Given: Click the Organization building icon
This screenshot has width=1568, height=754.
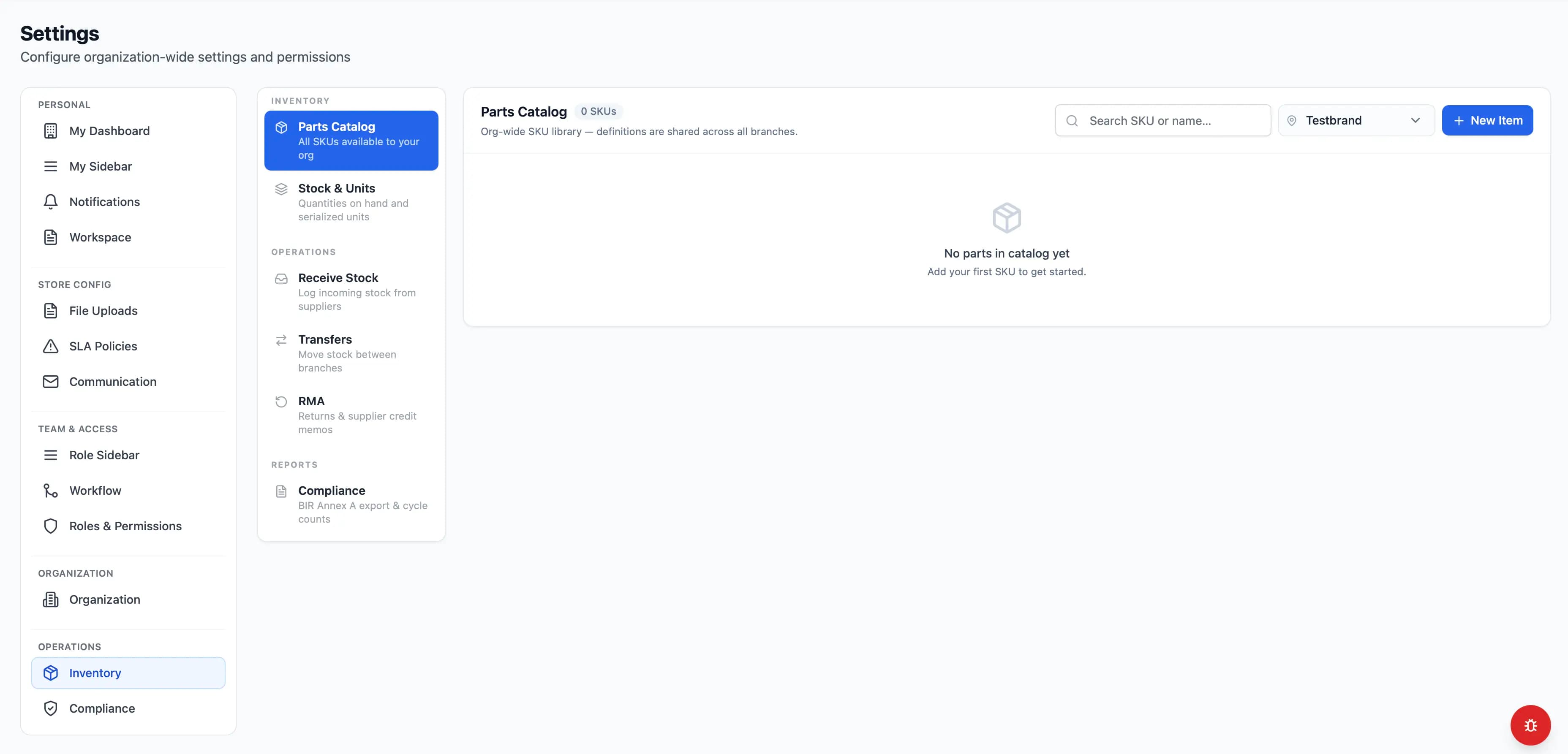Looking at the screenshot, I should click(51, 599).
